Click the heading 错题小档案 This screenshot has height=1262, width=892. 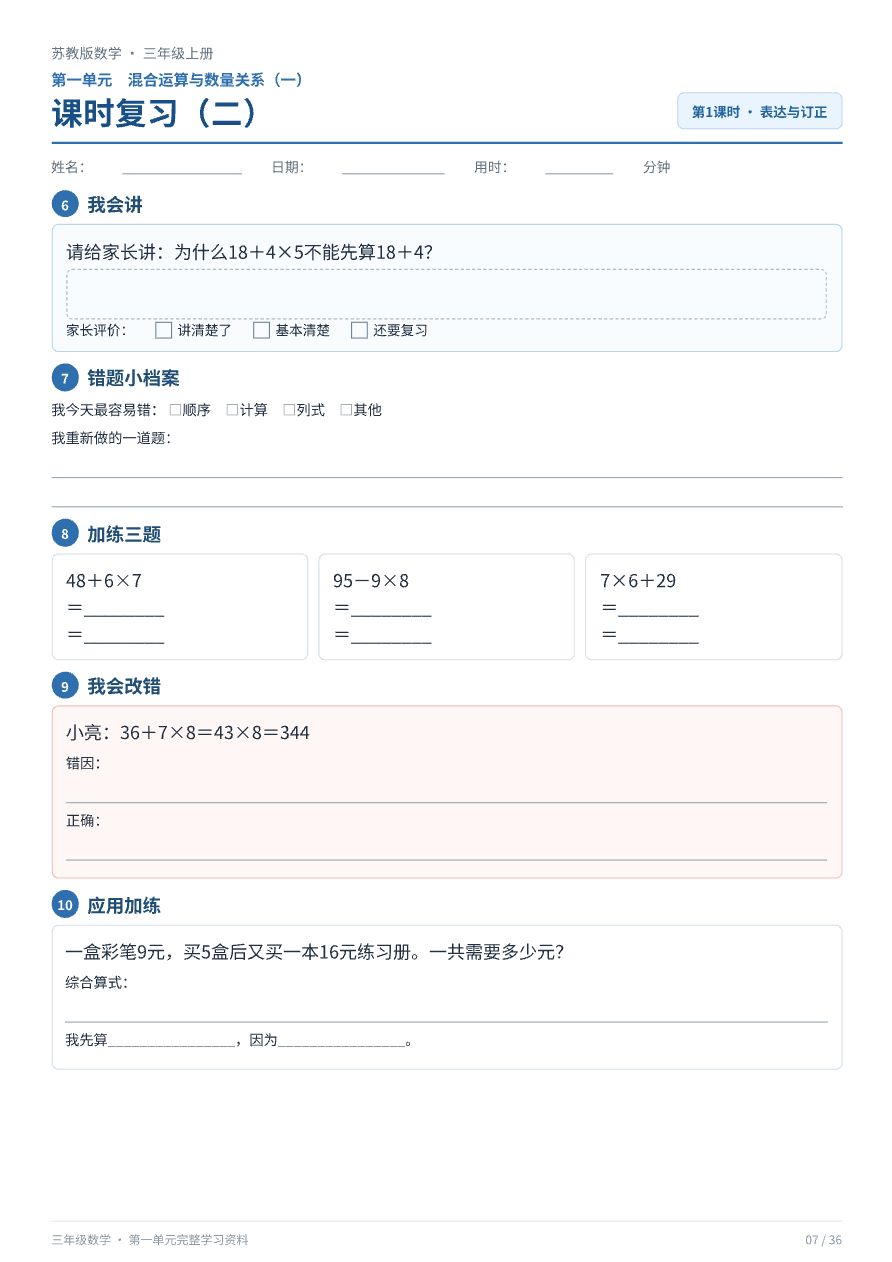tap(133, 378)
